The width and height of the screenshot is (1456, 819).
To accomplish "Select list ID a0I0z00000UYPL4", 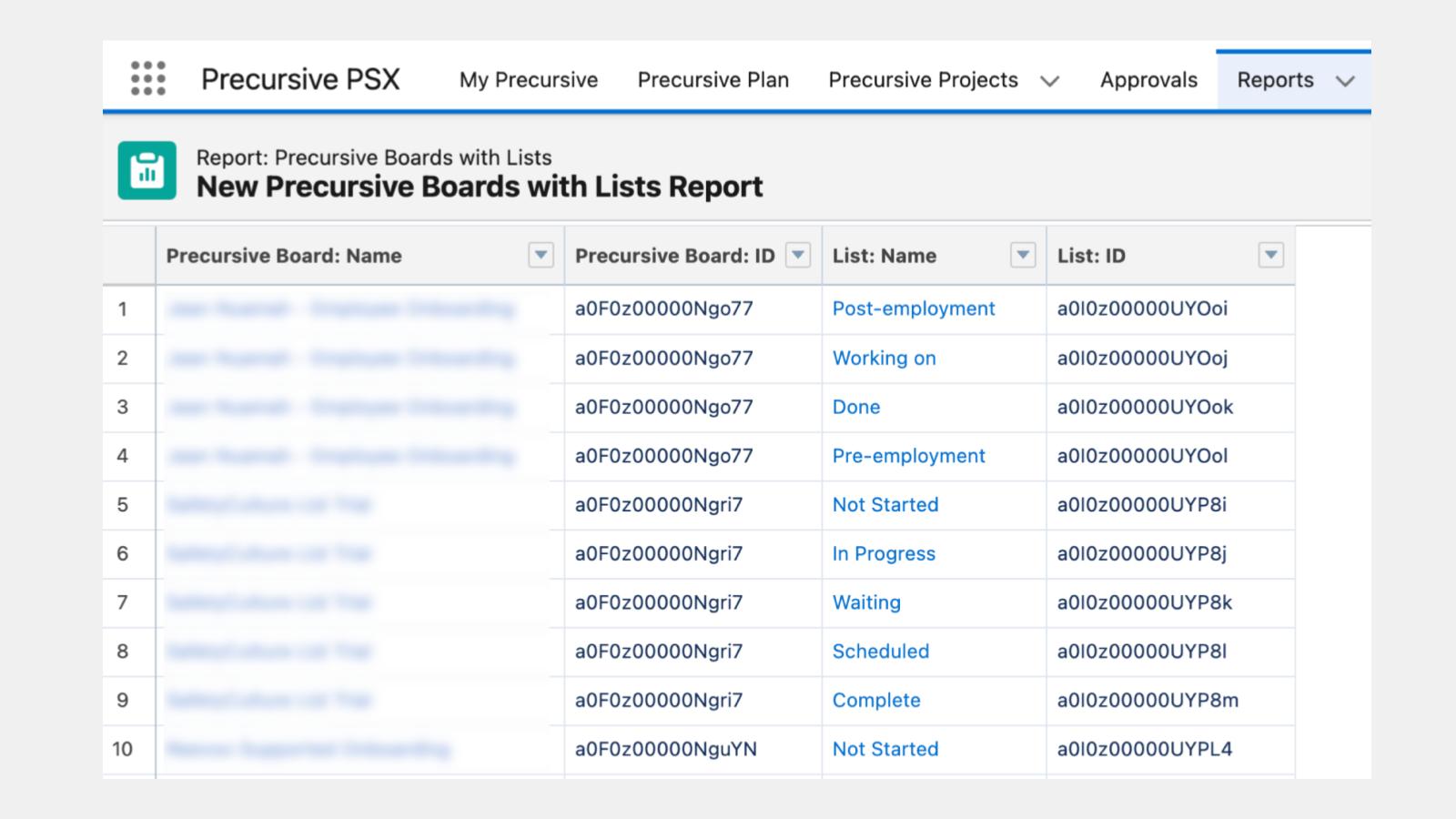I will (1145, 749).
